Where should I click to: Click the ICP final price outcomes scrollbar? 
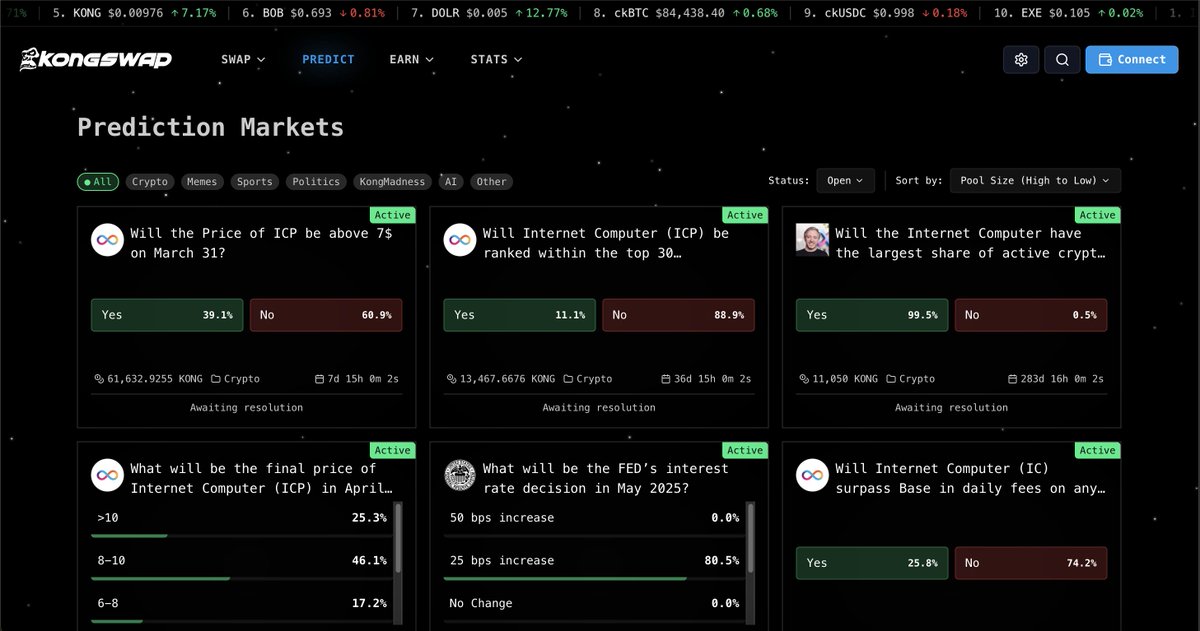click(x=398, y=538)
